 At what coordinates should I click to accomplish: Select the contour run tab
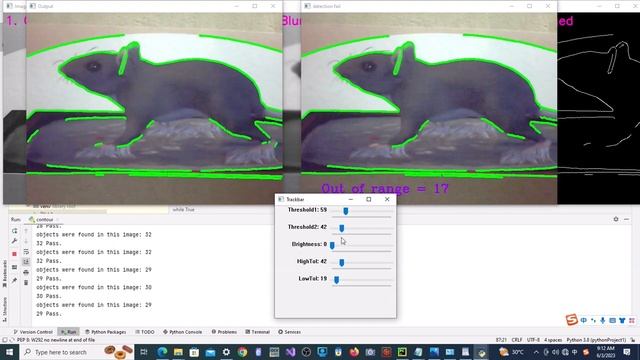click(x=44, y=220)
